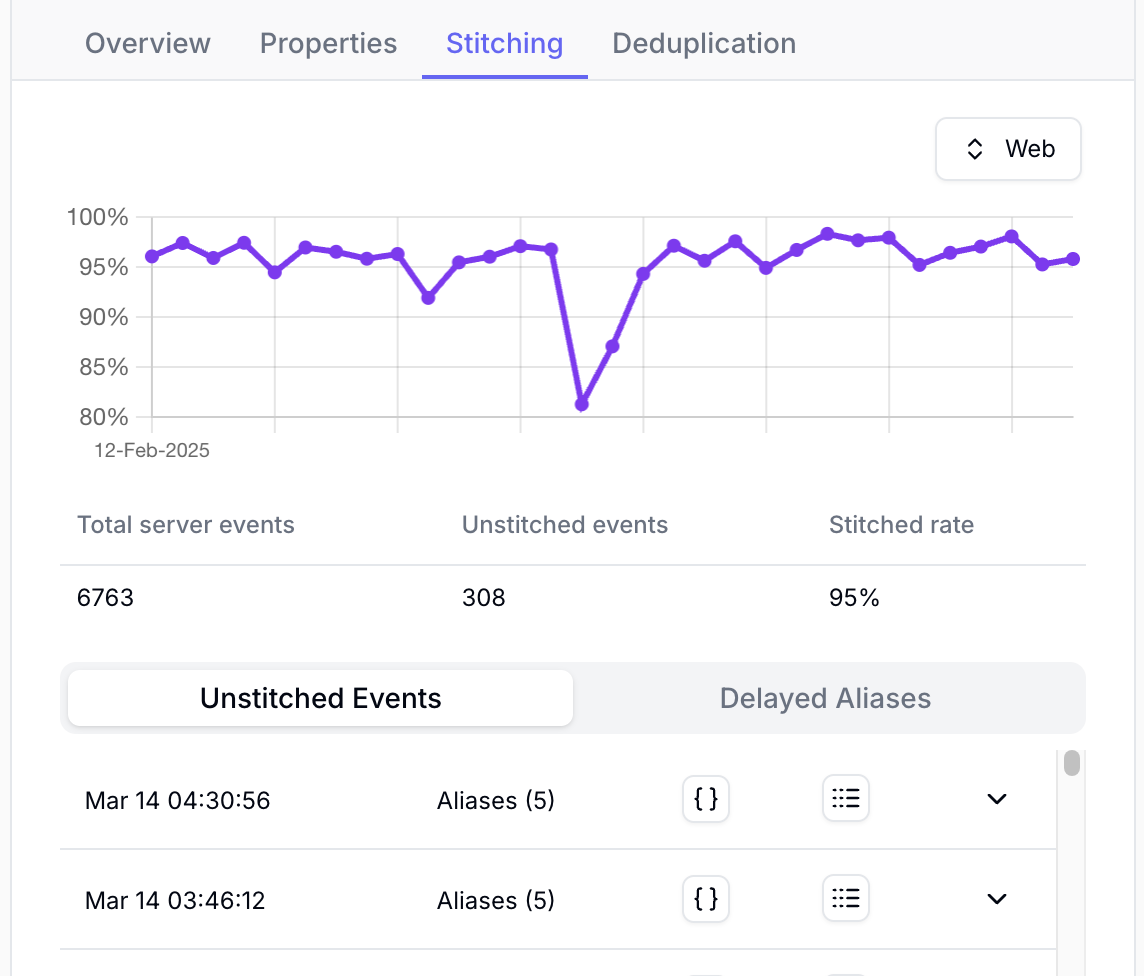Image resolution: width=1144 pixels, height=976 pixels.
Task: Click the last chart data point
Action: pos(1072,259)
